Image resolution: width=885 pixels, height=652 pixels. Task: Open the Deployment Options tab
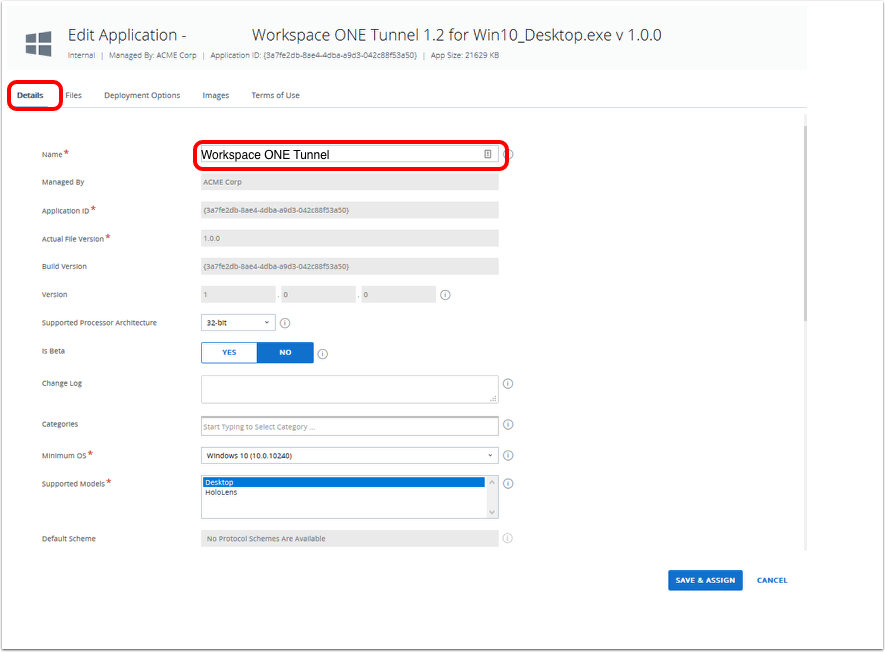142,95
